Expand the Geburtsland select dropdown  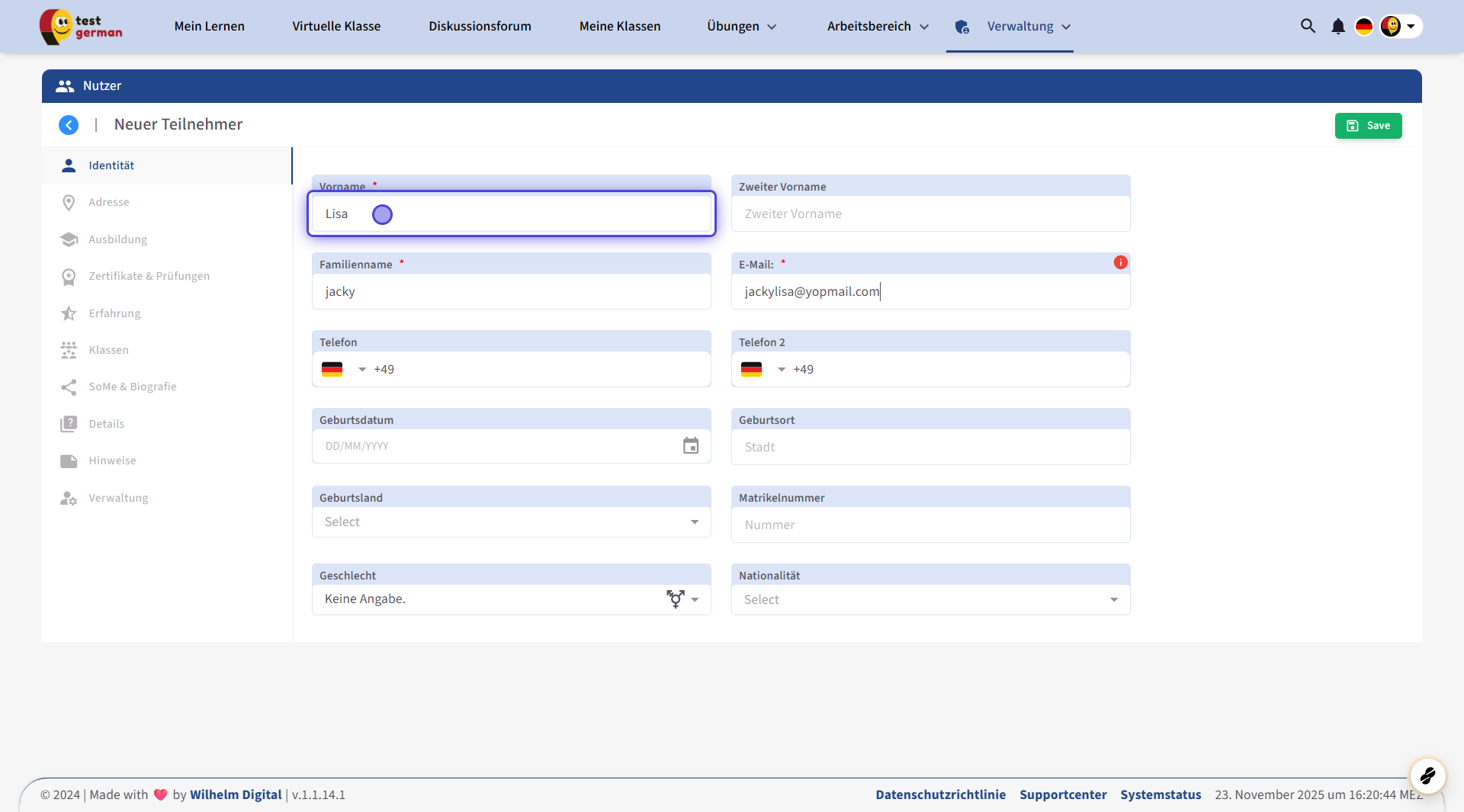[511, 522]
